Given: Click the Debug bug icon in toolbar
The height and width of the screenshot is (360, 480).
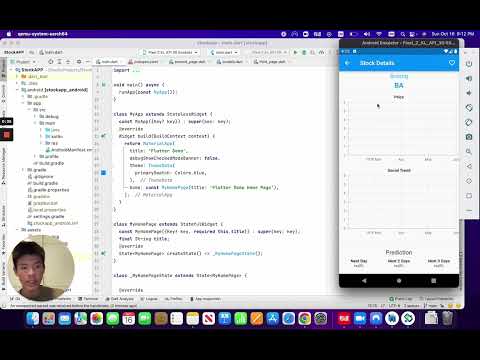Looking at the screenshot, I should pyautogui.click(x=304, y=52).
